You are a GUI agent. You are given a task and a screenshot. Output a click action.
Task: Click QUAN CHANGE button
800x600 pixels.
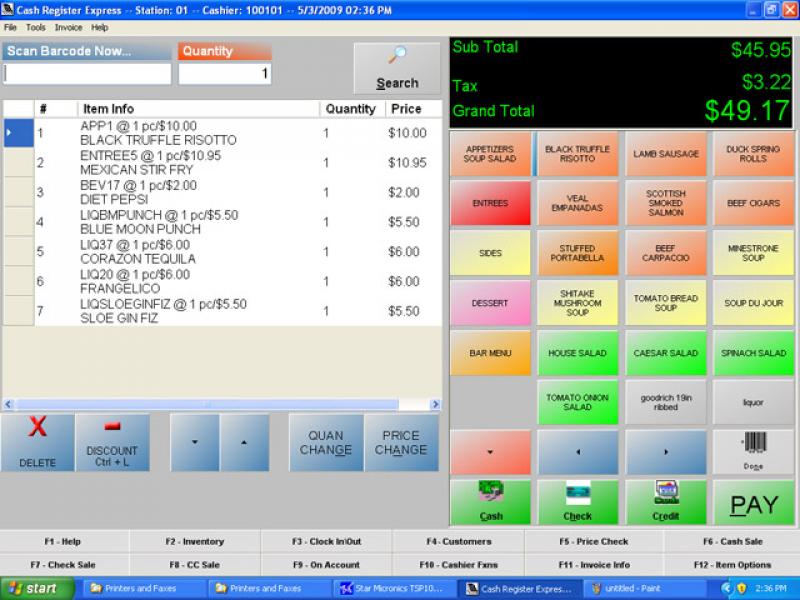(326, 442)
